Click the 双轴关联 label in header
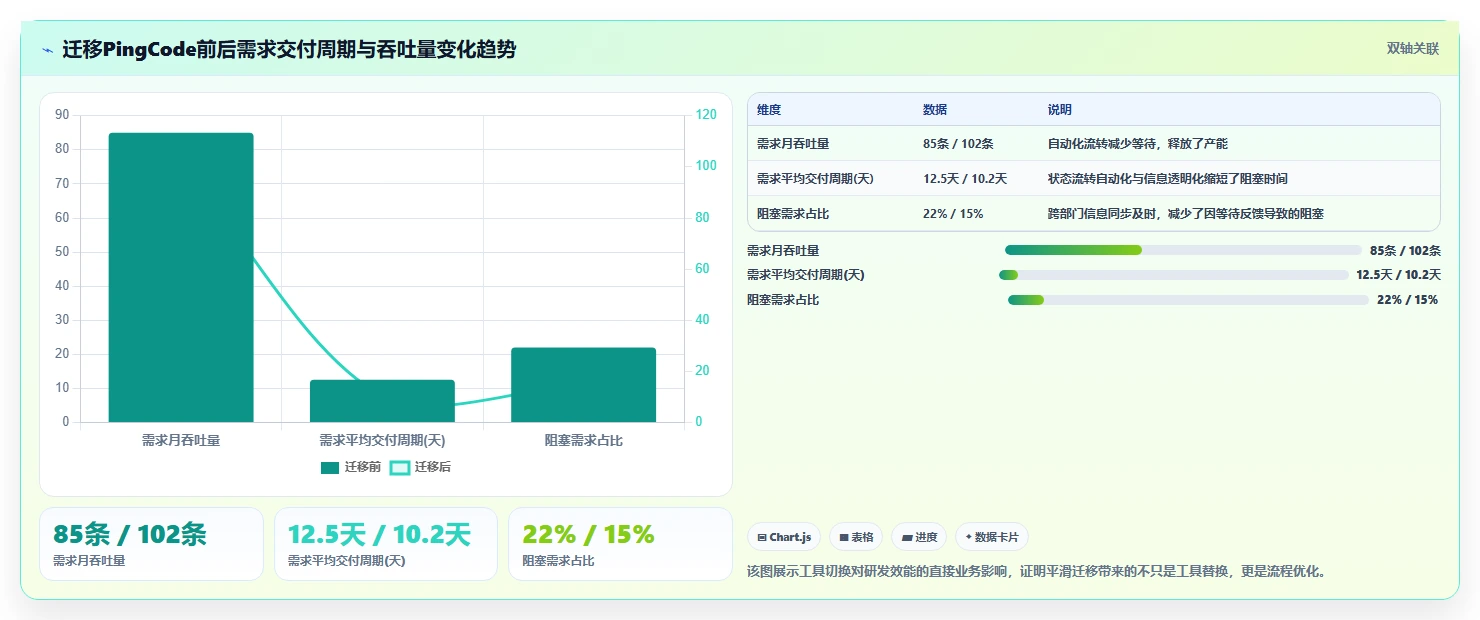Image resolution: width=1480 pixels, height=620 pixels. tap(1412, 49)
